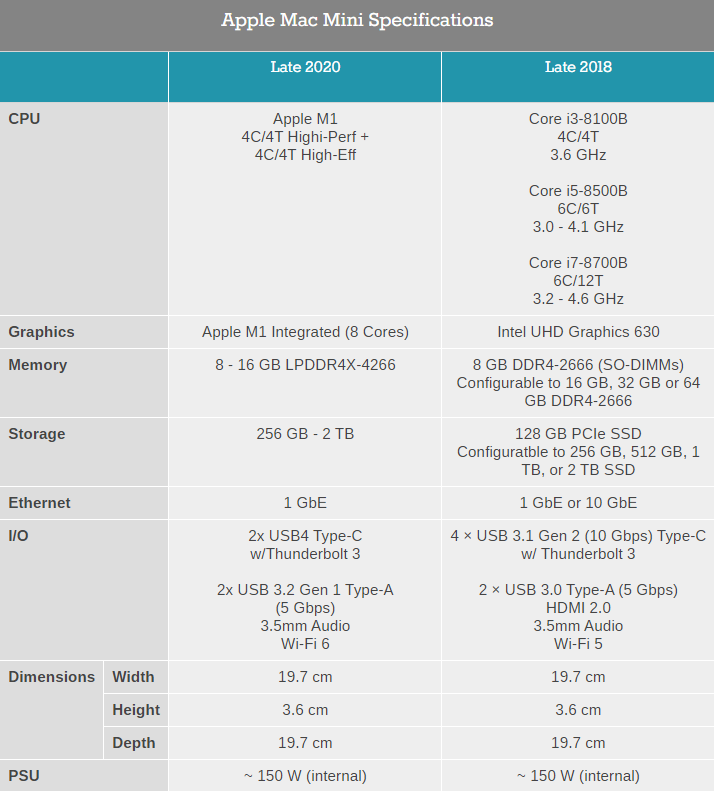The width and height of the screenshot is (714, 791).
Task: Select Late 2018 Height '3.6 cm' value
Action: [x=578, y=710]
